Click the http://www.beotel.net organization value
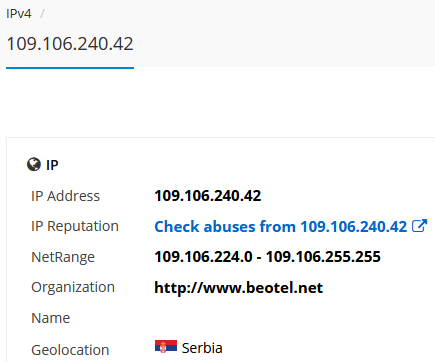This screenshot has width=435, height=362. coord(239,288)
